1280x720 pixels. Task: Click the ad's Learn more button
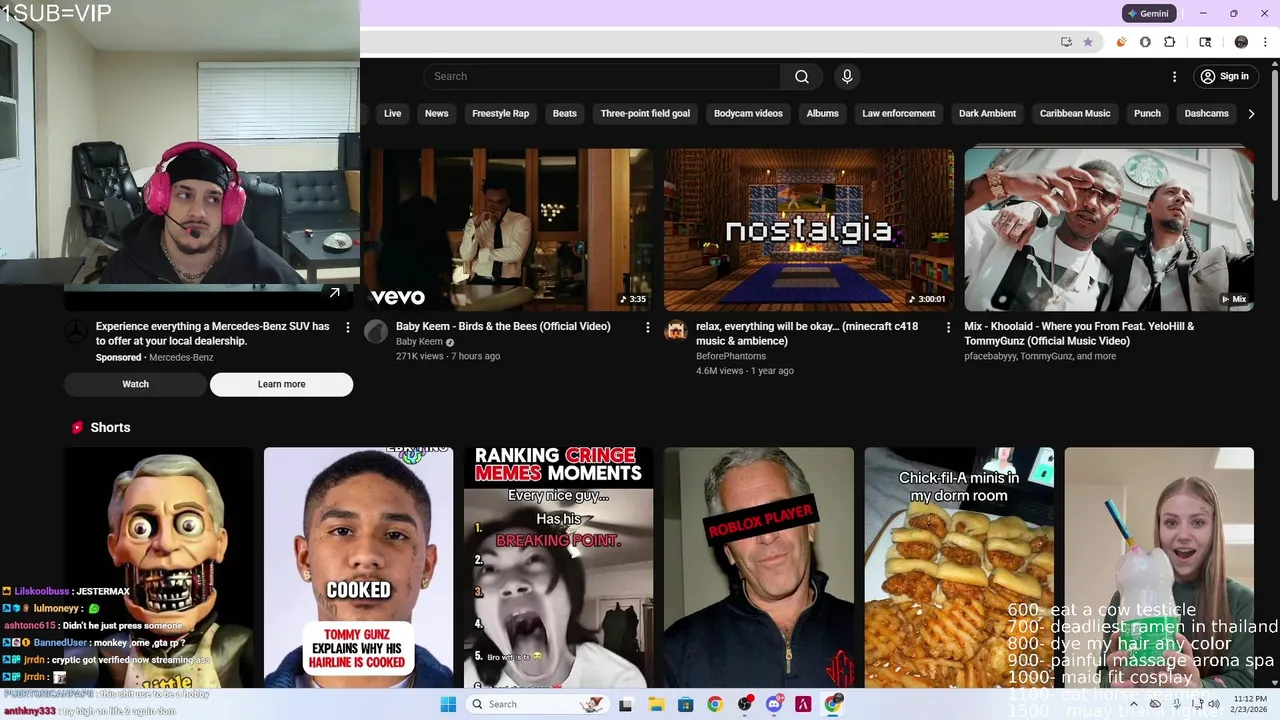281,384
